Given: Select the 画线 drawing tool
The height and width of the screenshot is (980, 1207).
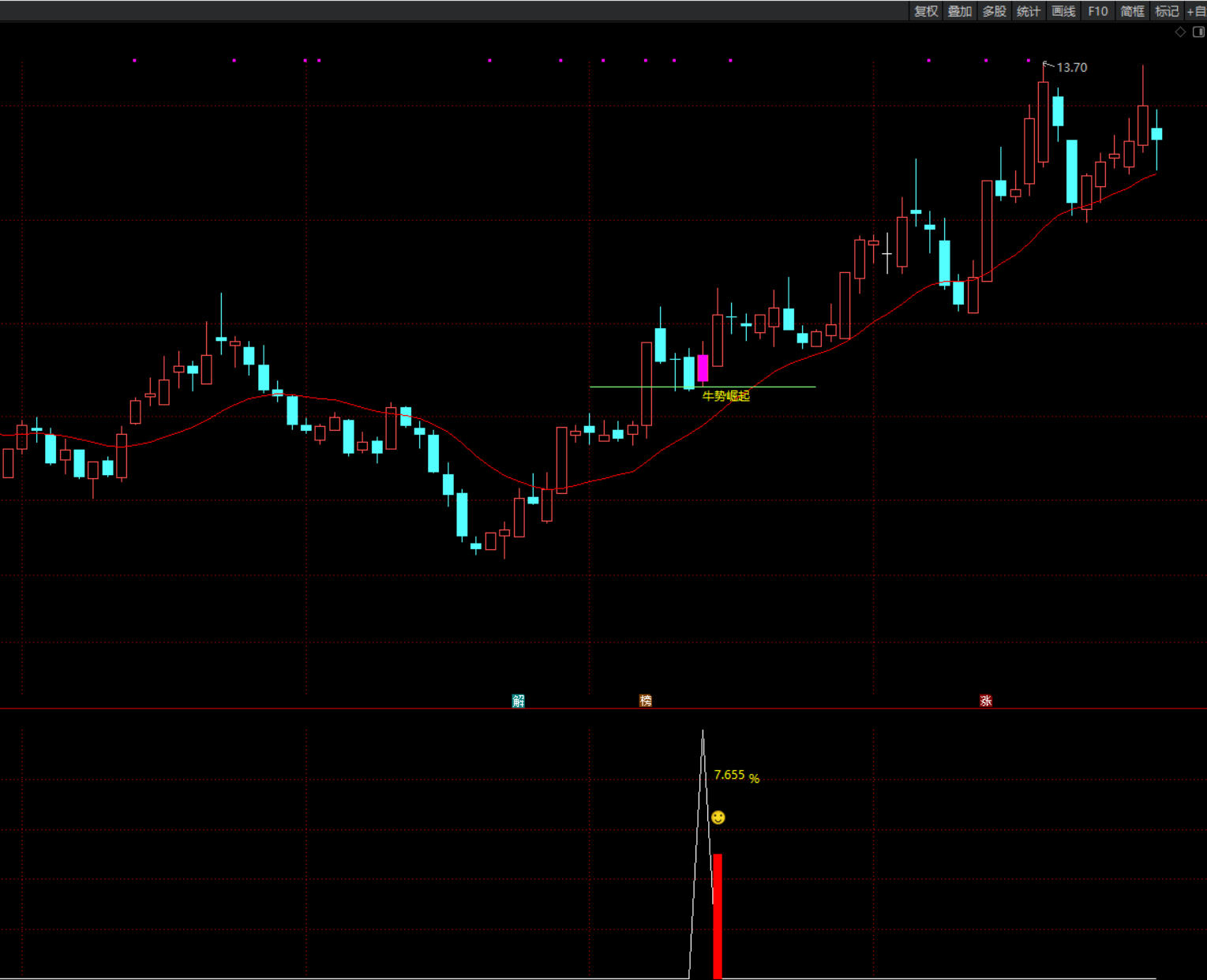Looking at the screenshot, I should [1063, 11].
